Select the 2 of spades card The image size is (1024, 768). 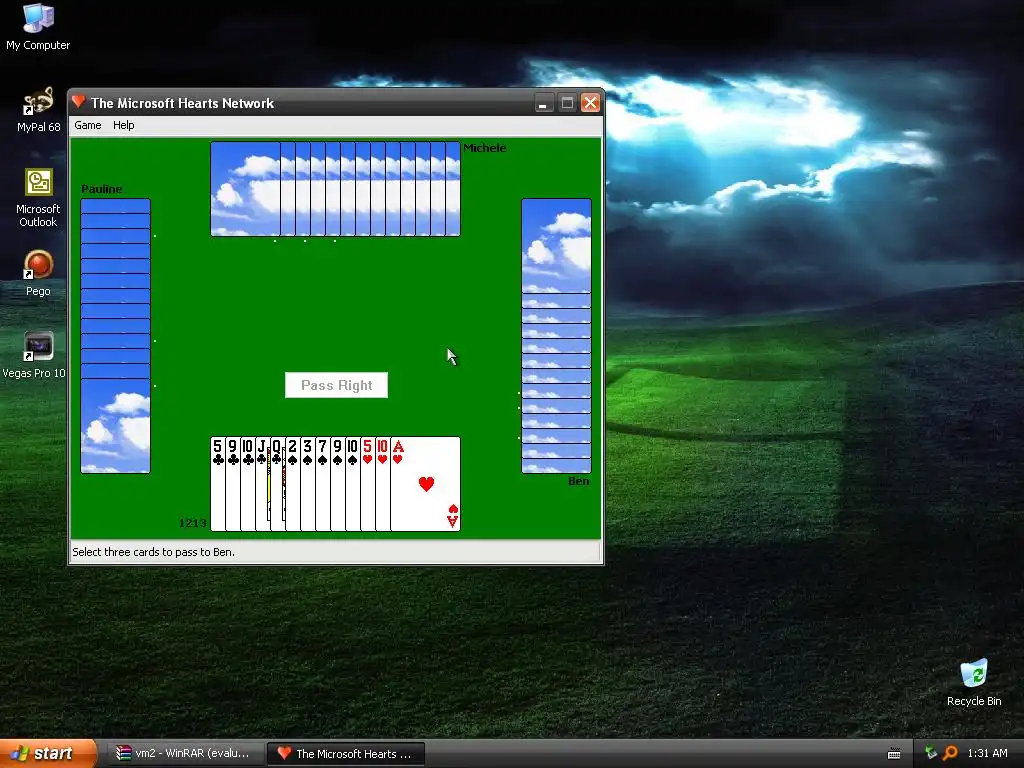[293, 484]
